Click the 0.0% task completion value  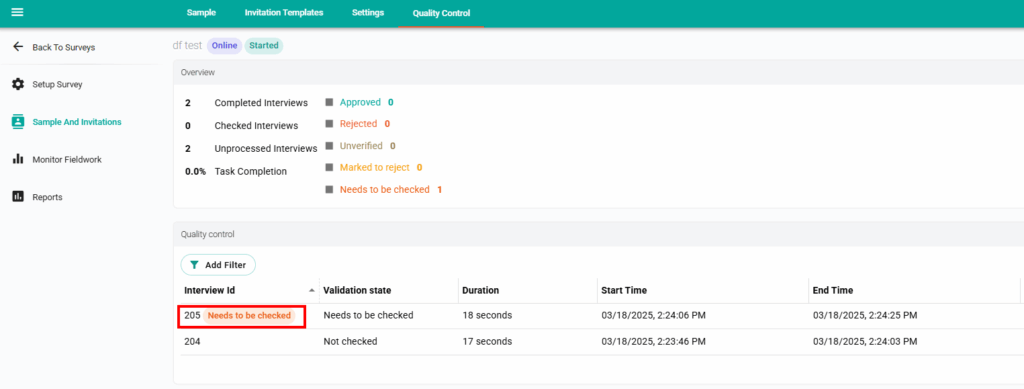pyautogui.click(x=195, y=172)
